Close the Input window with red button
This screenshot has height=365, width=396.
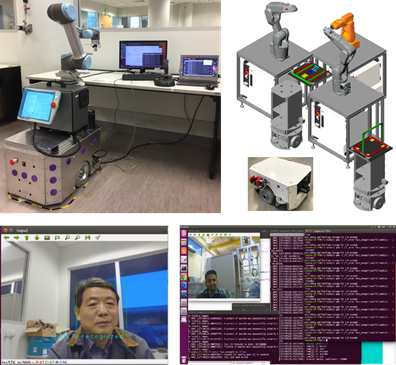(4, 230)
